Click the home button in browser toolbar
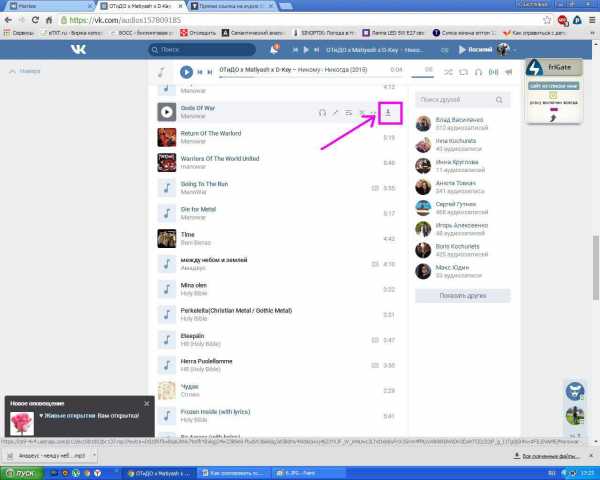The width and height of the screenshot is (600, 480). 49,20
